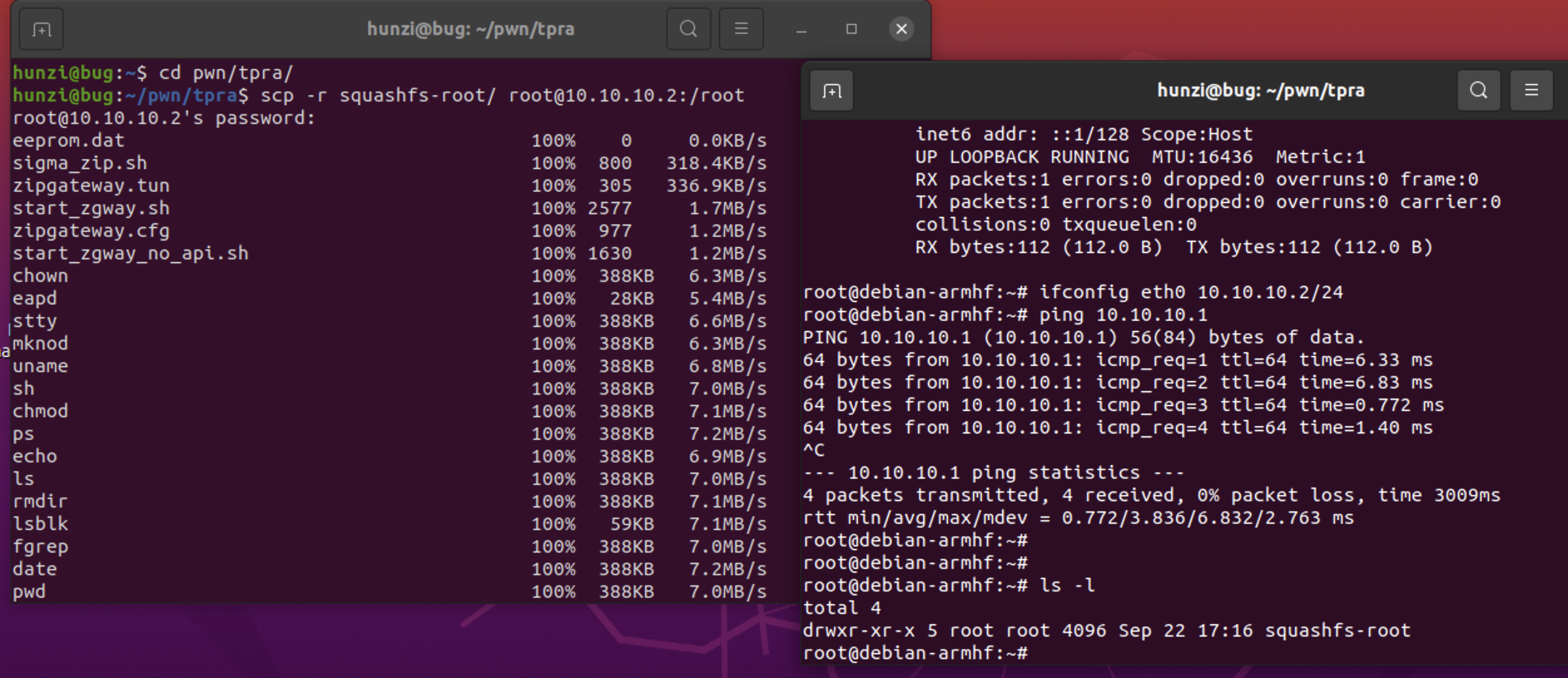Click the left terminal title 'hunzi@bug: ~/pwn/tpra'
Viewport: 1568px width, 678px height.
(x=470, y=29)
